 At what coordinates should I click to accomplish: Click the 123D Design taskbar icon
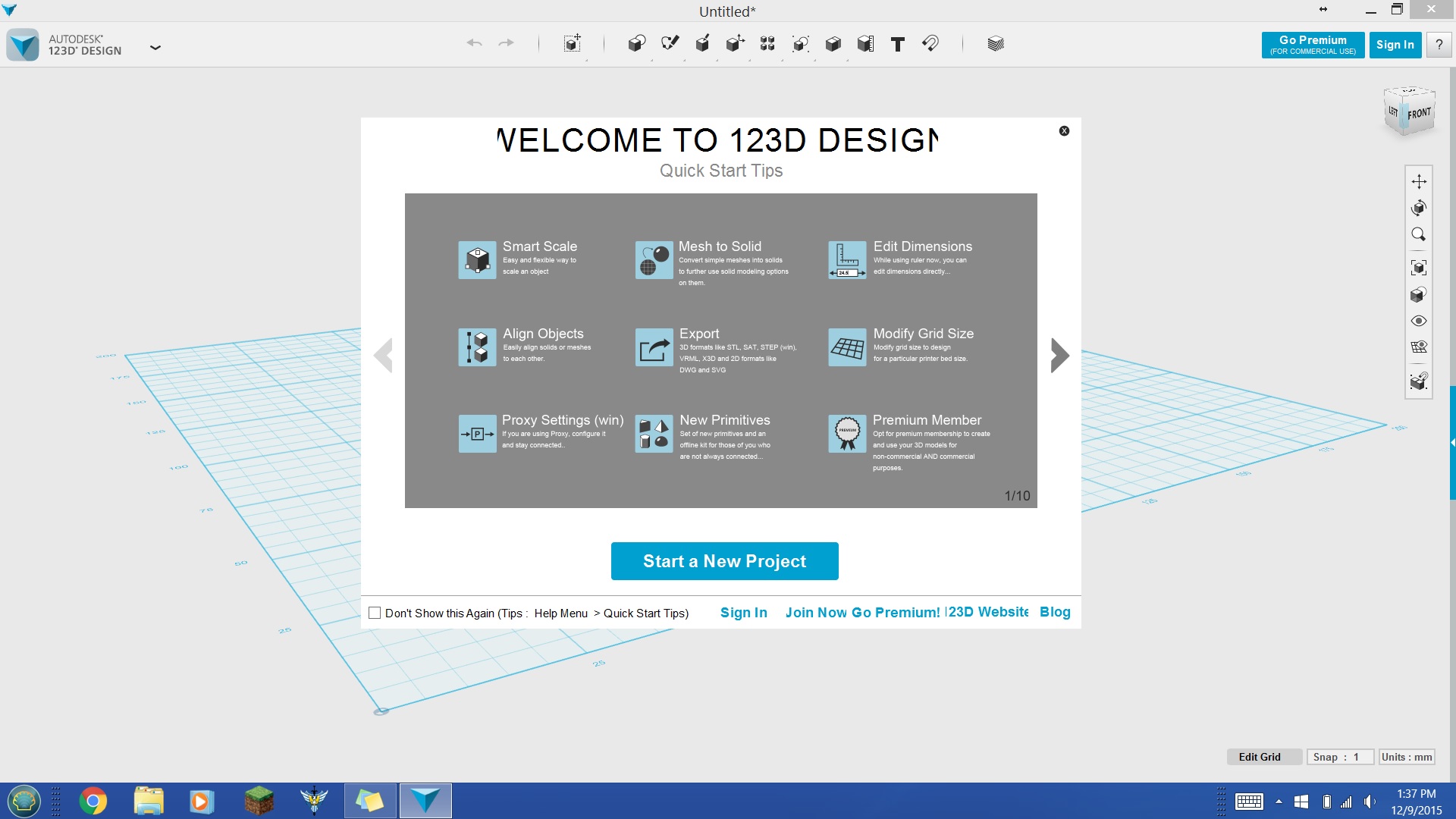point(425,801)
